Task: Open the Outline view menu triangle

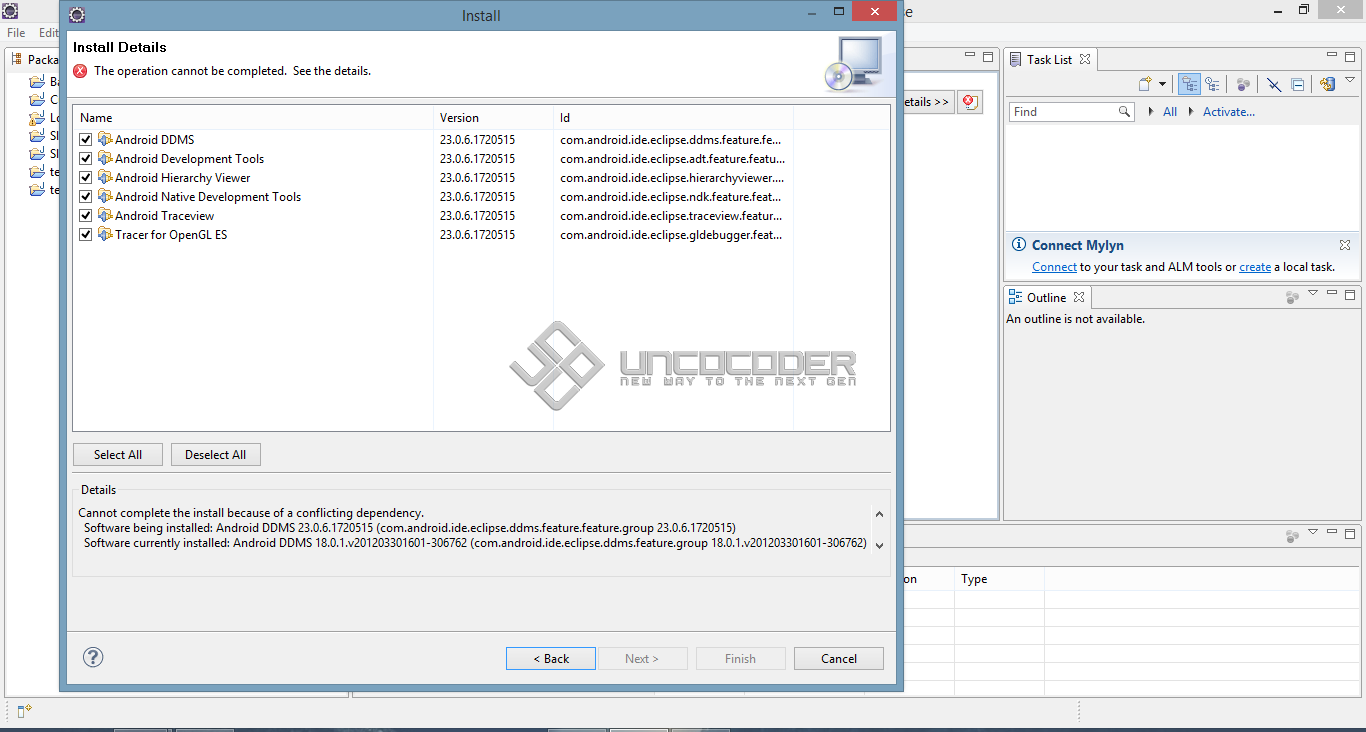Action: click(x=1314, y=293)
